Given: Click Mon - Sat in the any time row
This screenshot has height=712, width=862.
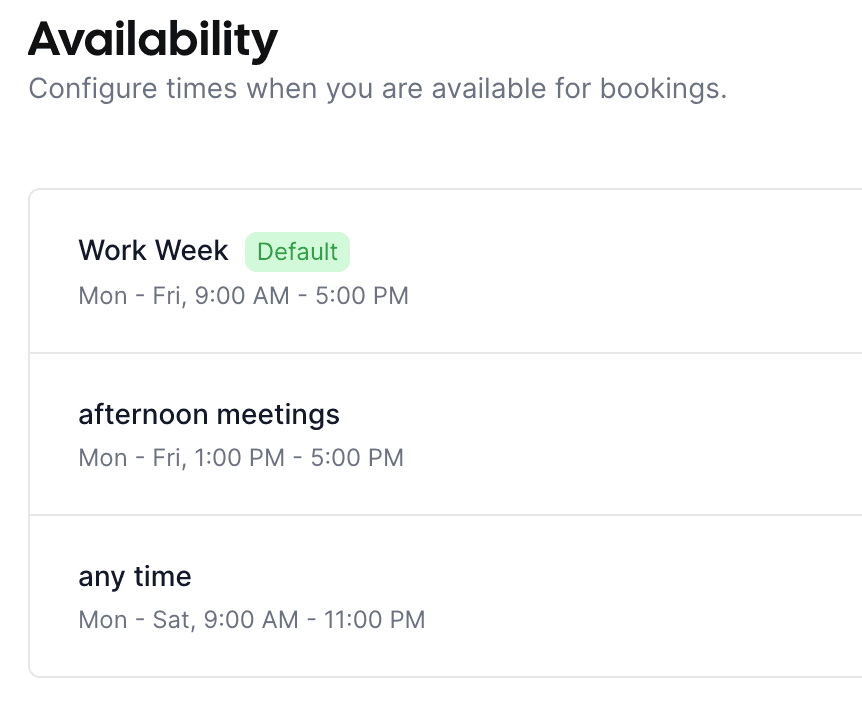Looking at the screenshot, I should [x=135, y=620].
